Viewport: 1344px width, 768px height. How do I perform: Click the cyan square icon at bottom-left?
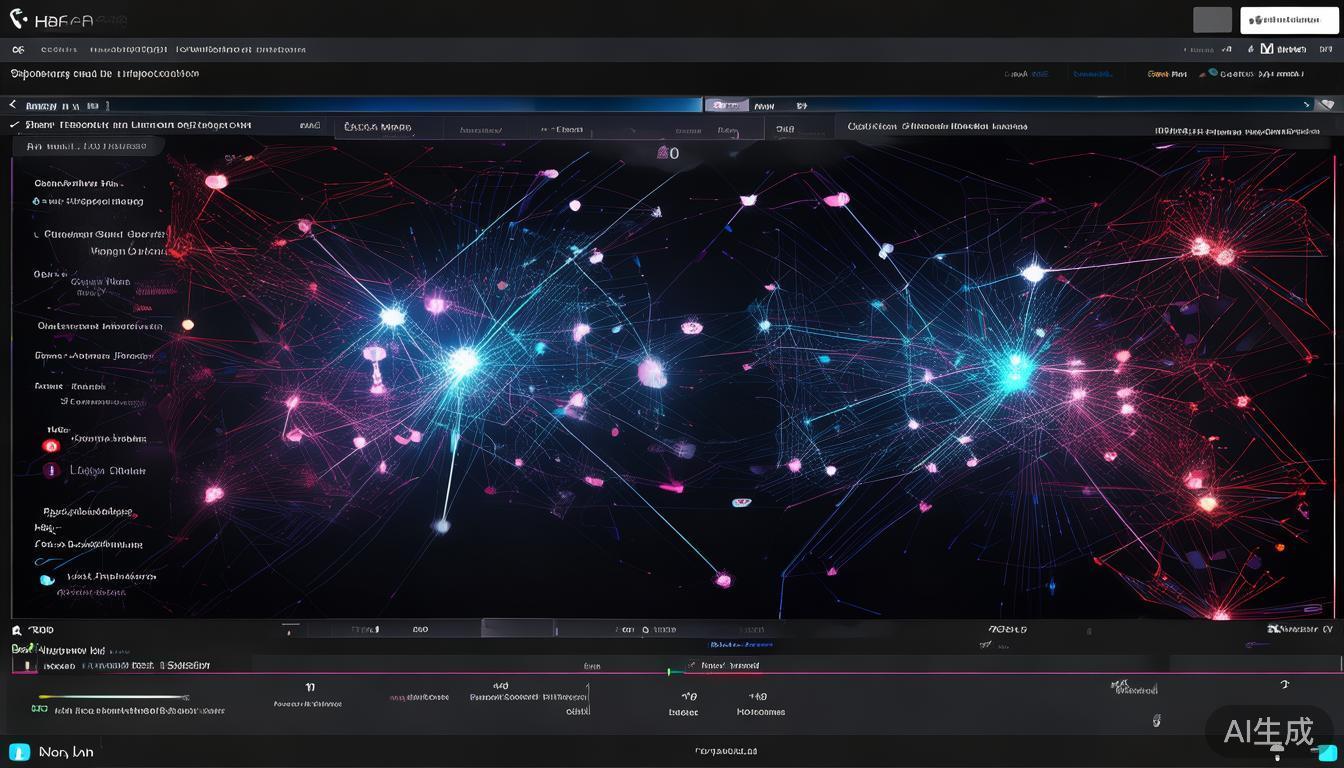(x=19, y=752)
